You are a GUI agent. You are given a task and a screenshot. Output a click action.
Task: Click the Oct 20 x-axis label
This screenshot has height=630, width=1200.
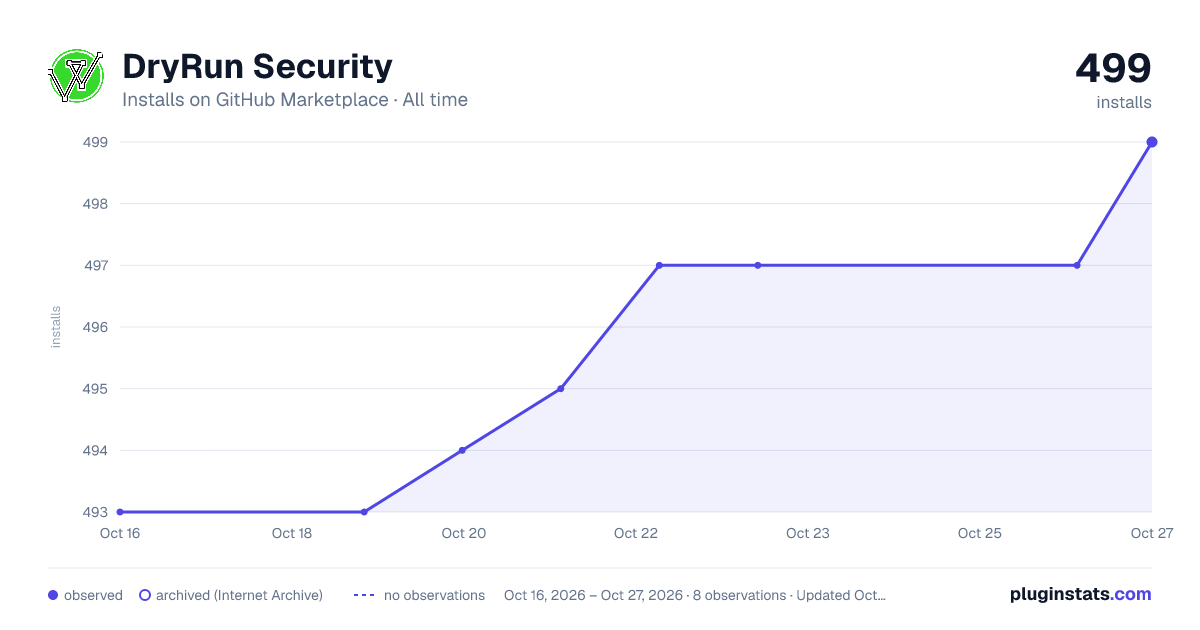coord(464,533)
